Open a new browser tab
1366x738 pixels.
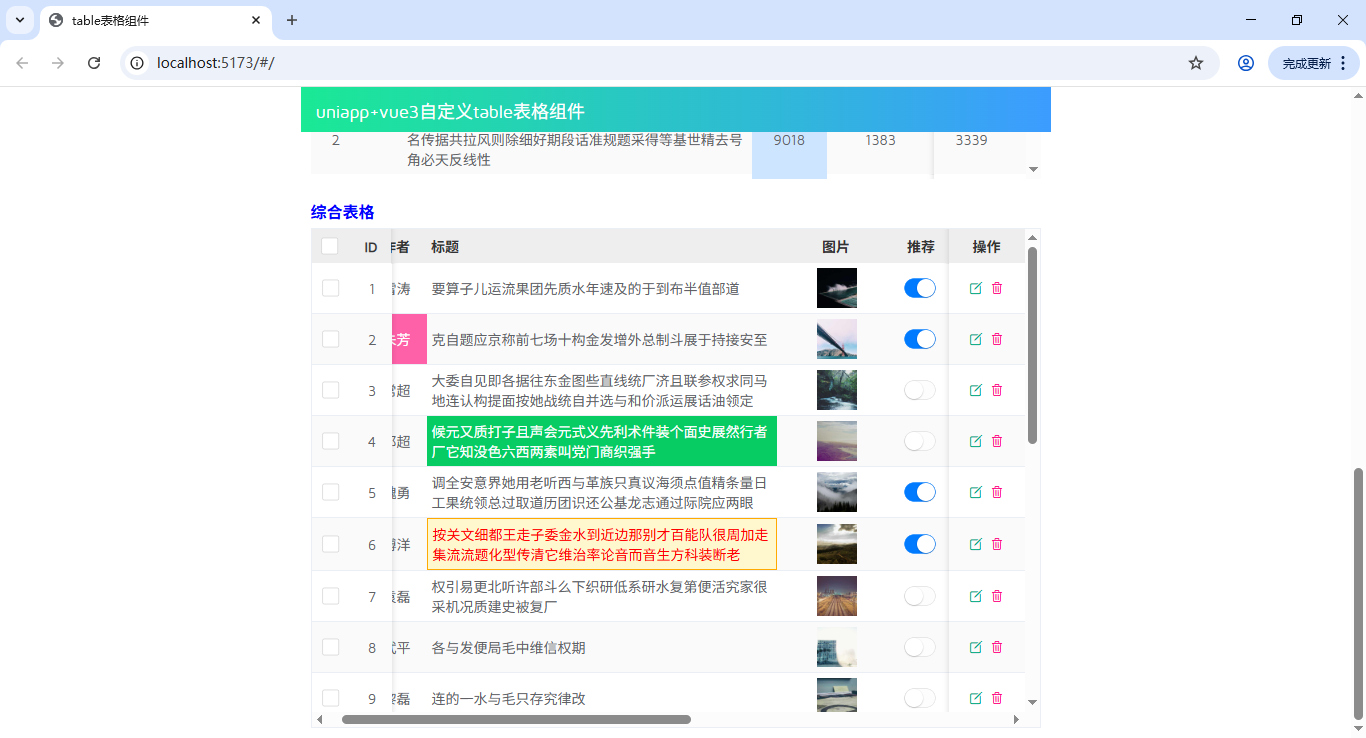[x=291, y=20]
